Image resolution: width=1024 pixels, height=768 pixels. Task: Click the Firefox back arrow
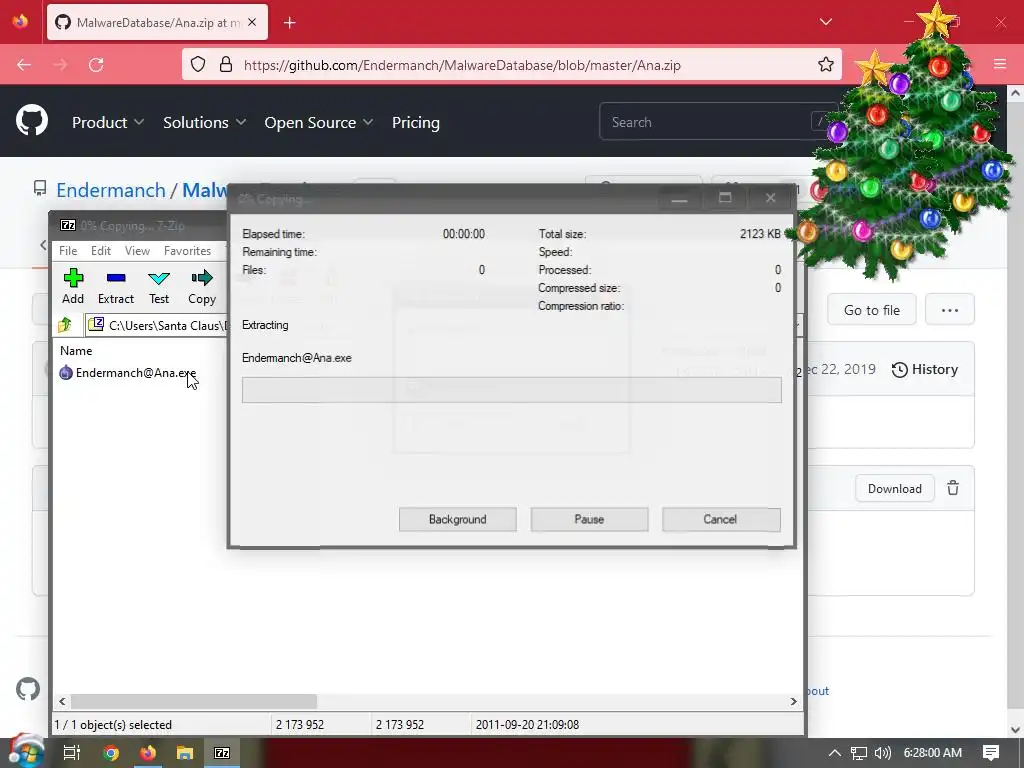point(24,65)
